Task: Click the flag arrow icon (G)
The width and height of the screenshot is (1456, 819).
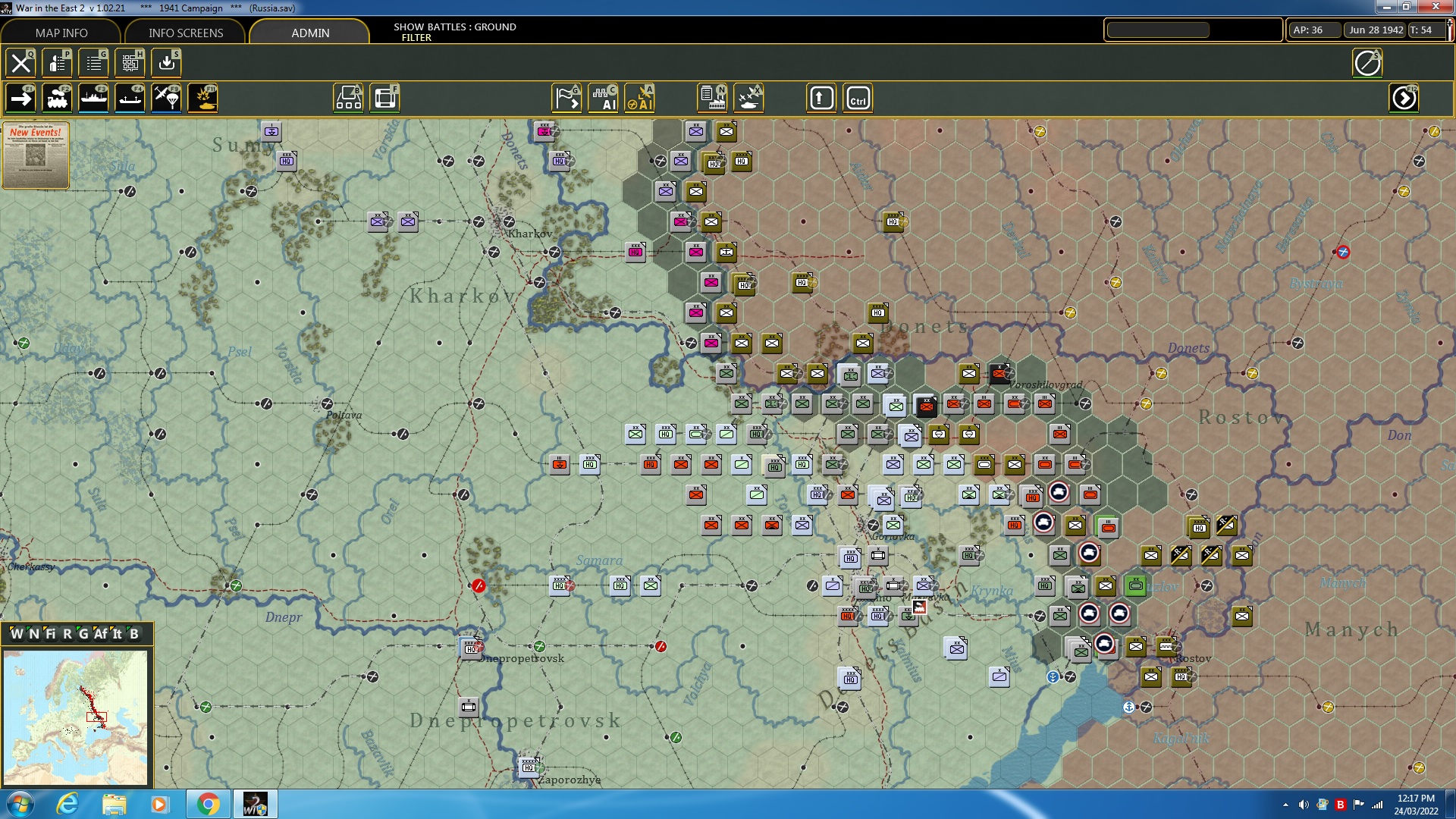Action: 567,99
